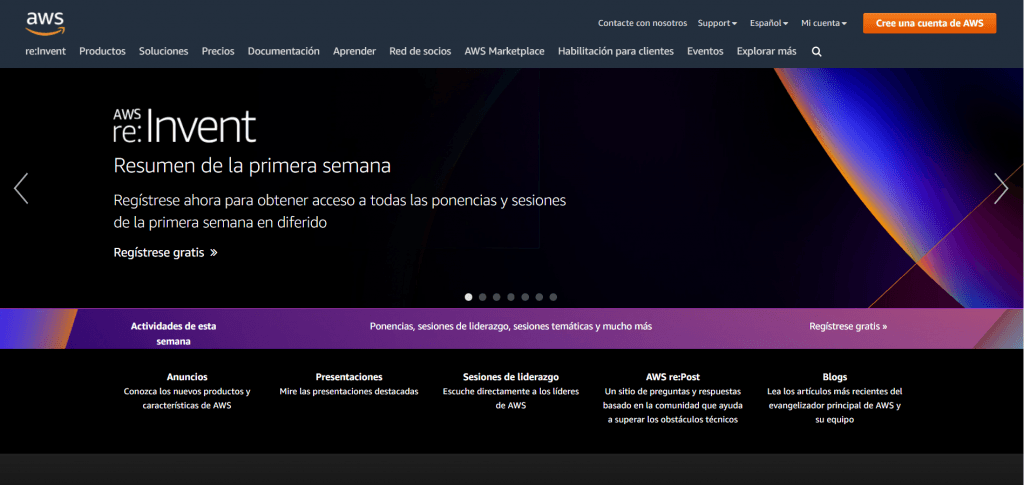
Task: Click Regístrese gratis in the purple bar
Action: click(848, 326)
